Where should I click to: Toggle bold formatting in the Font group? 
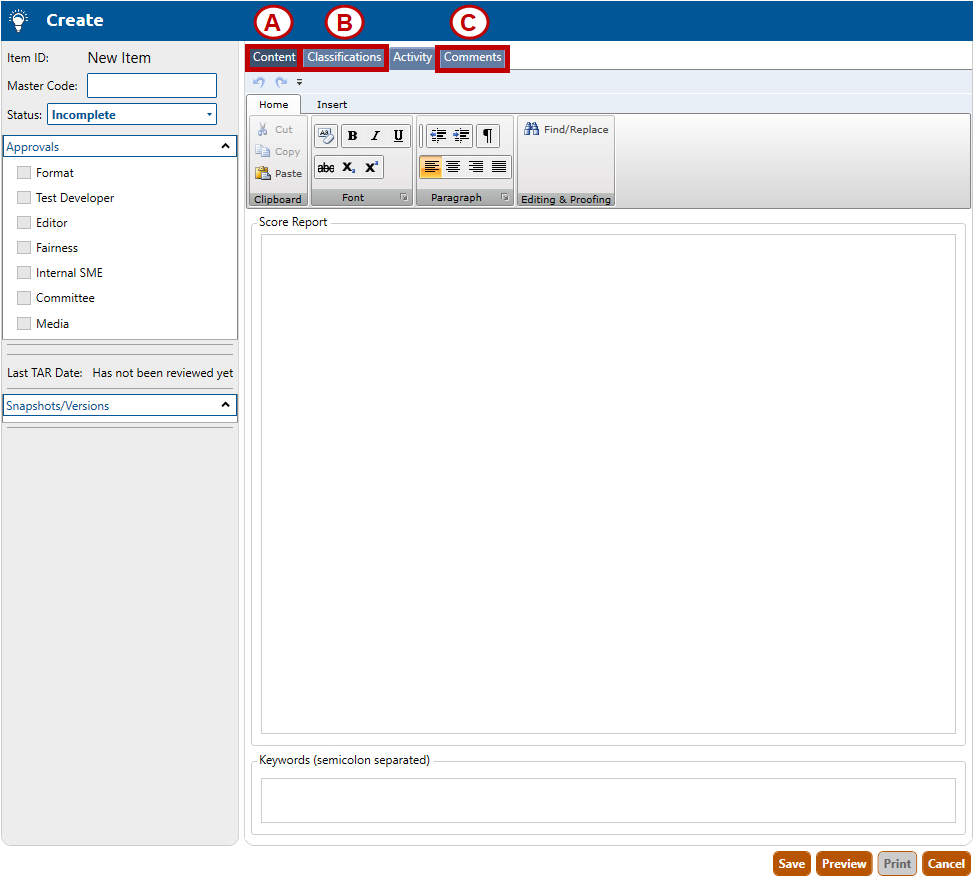352,136
